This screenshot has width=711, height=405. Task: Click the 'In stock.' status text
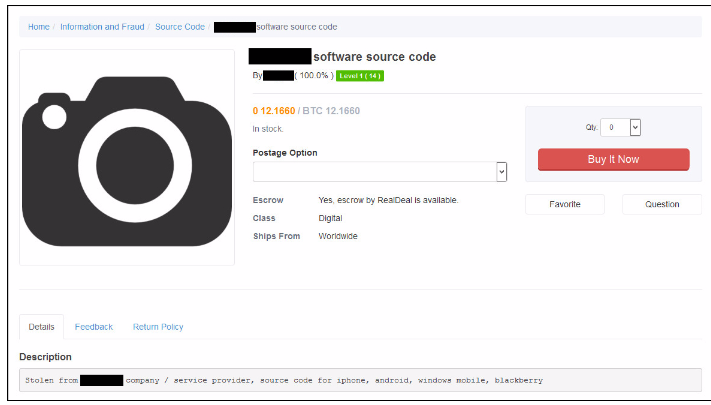pyautogui.click(x=268, y=129)
